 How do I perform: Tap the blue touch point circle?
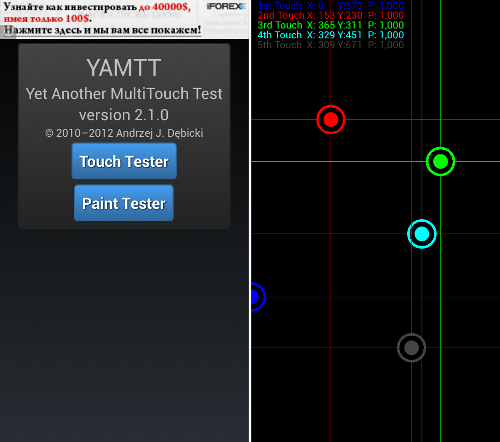(x=258, y=297)
